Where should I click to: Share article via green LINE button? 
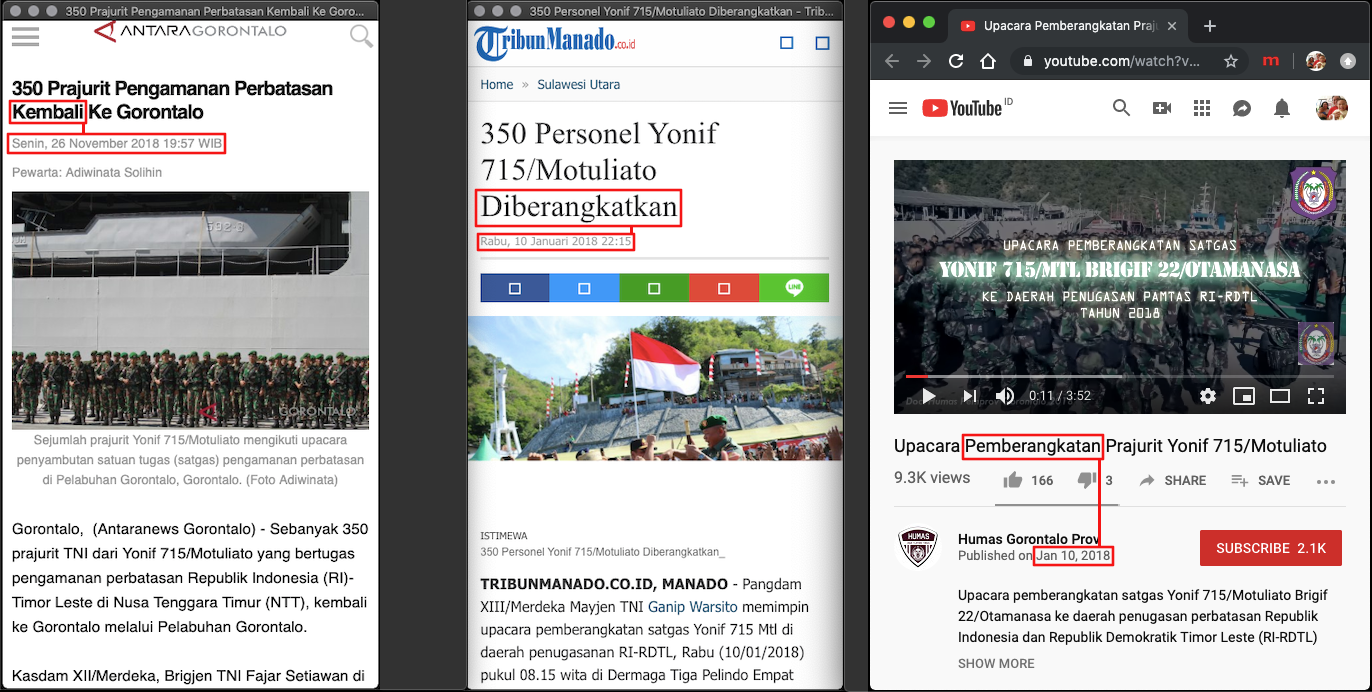(794, 288)
